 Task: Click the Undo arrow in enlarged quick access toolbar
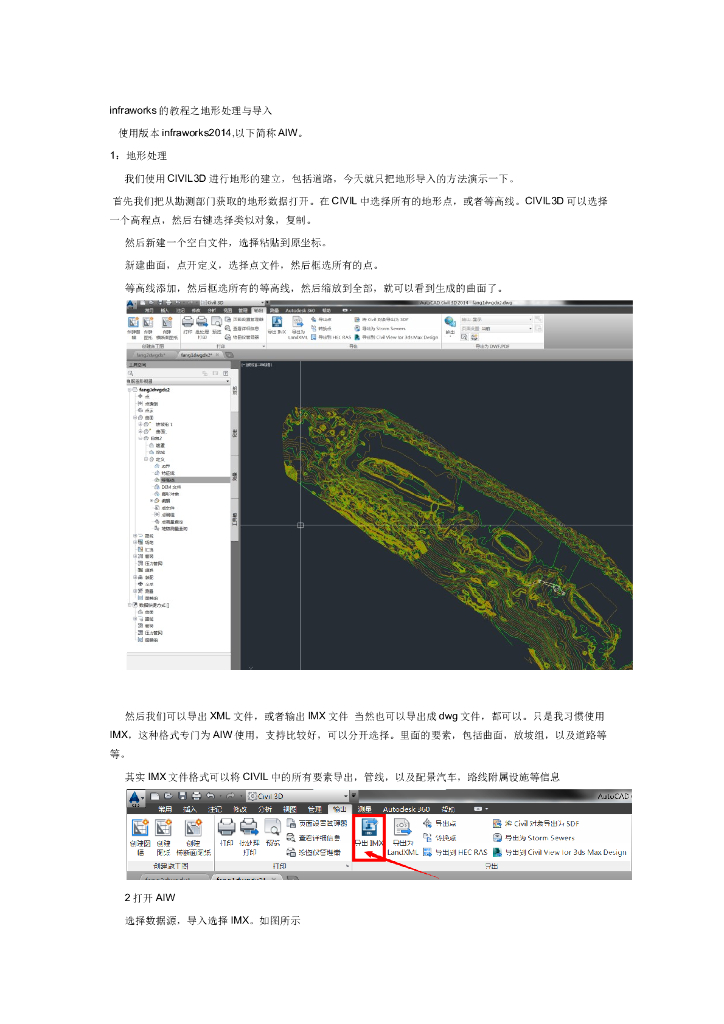coord(210,796)
